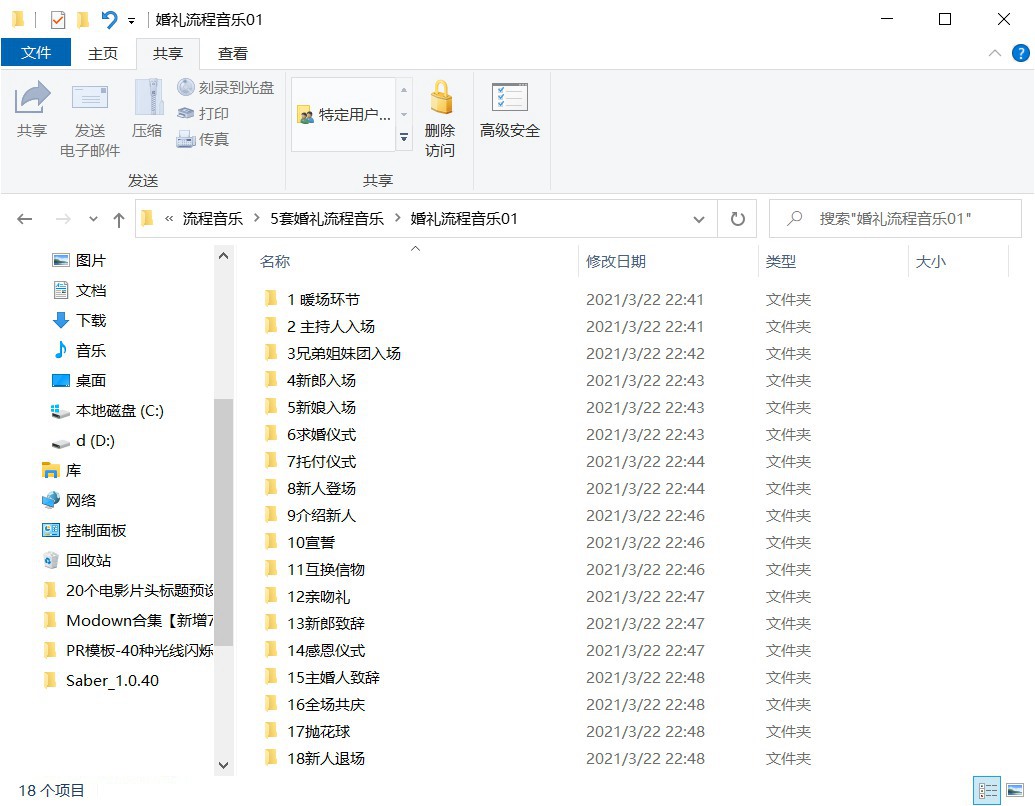Open Network (网络) in navigation pane
Screen dimensions: 1035x806
click(69, 500)
